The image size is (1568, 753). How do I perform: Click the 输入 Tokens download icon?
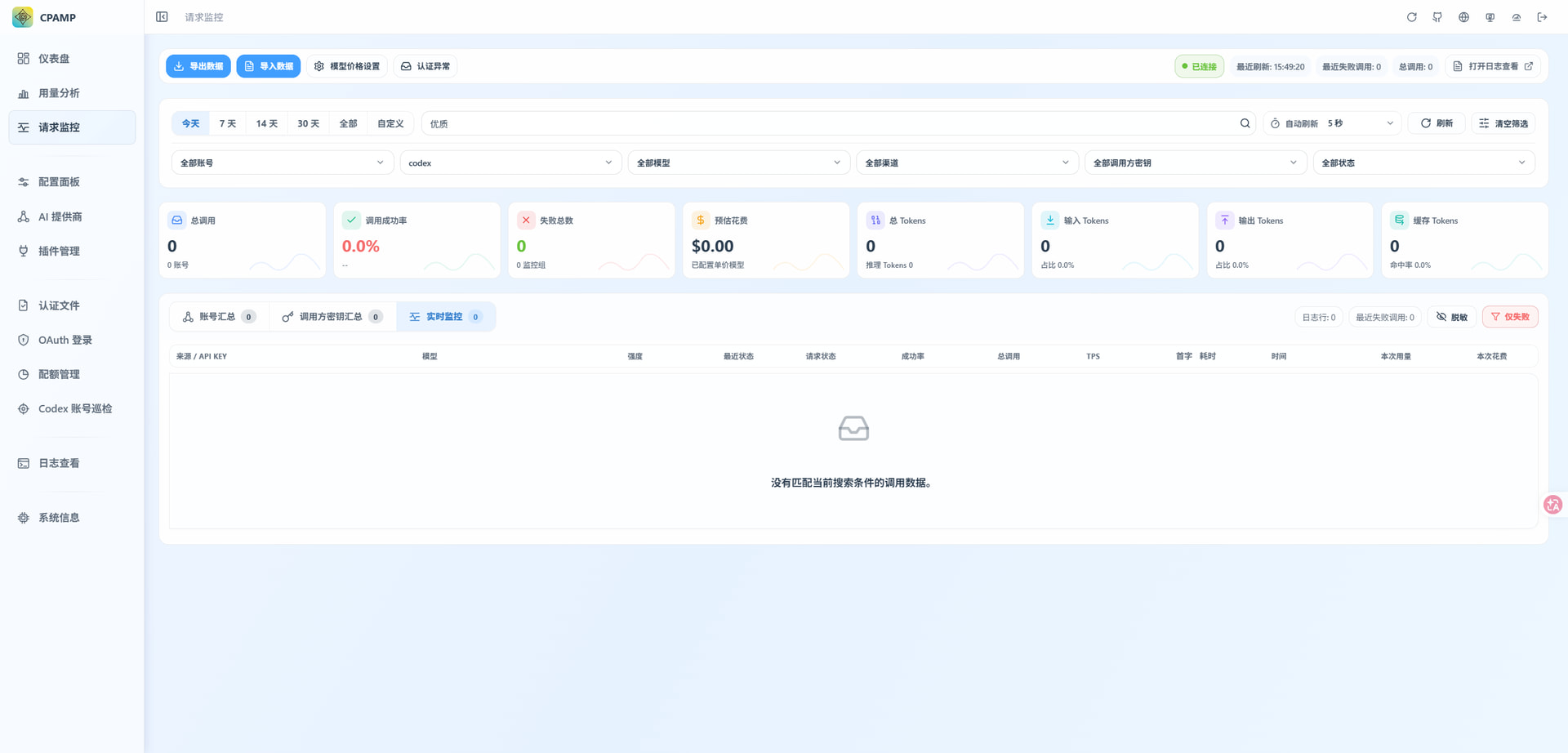tap(1050, 220)
